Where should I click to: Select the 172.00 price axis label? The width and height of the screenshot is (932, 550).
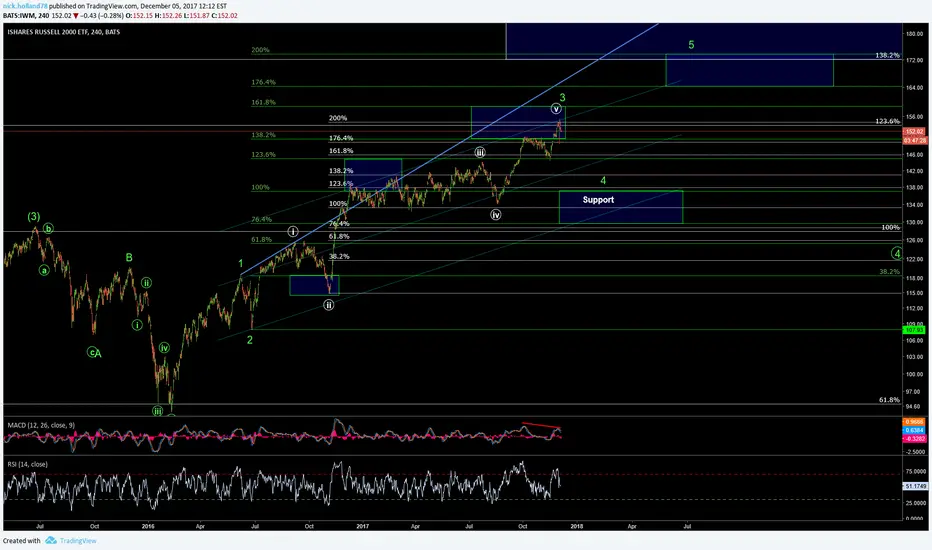914,61
